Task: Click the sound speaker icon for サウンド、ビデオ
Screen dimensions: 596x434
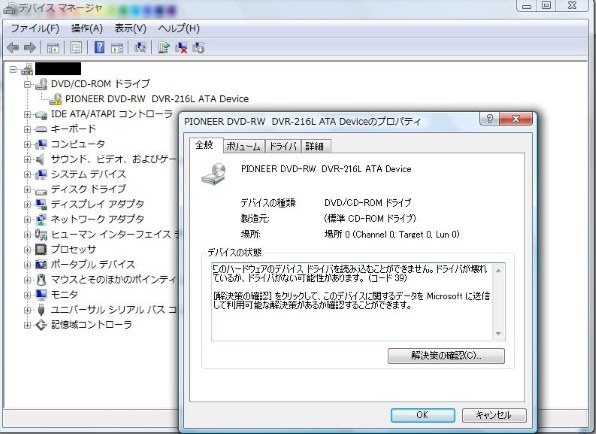Action: click(40, 159)
